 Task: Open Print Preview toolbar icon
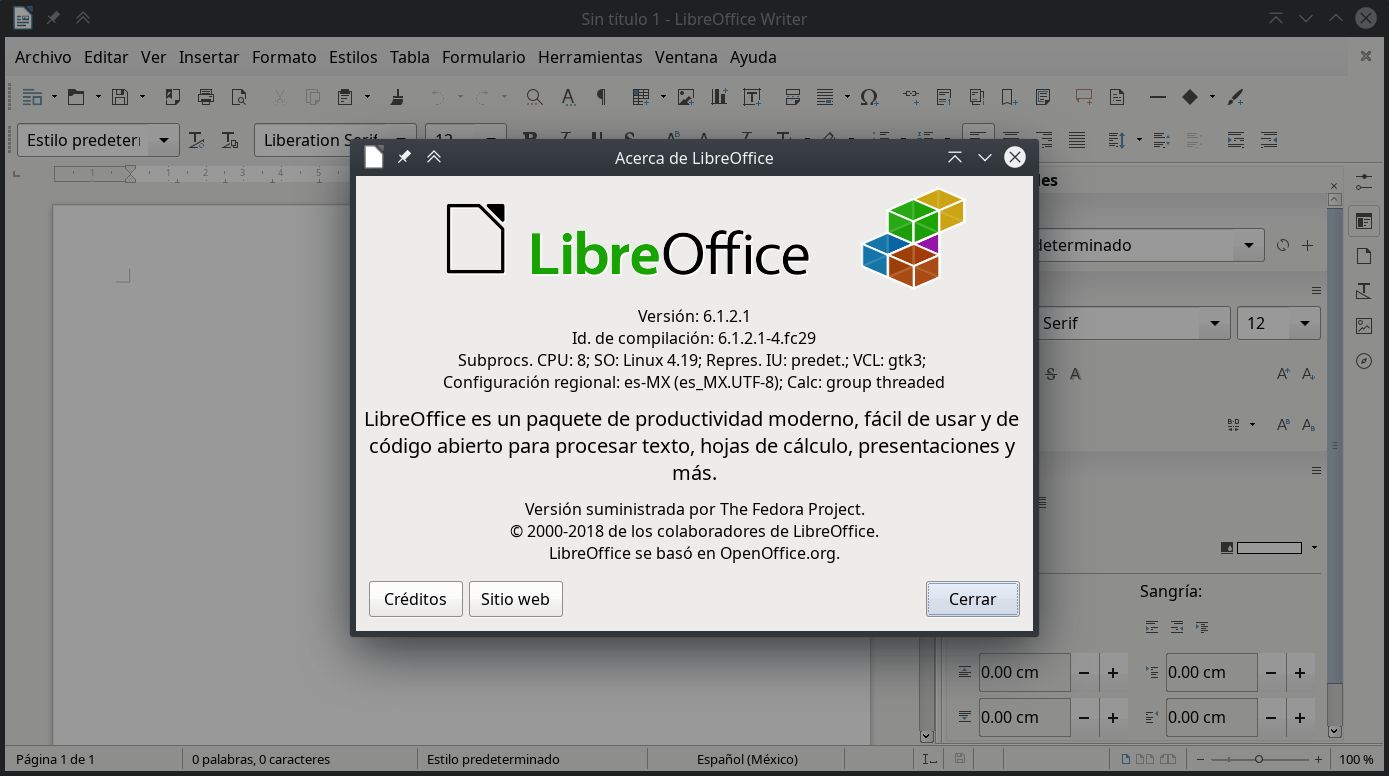(239, 97)
